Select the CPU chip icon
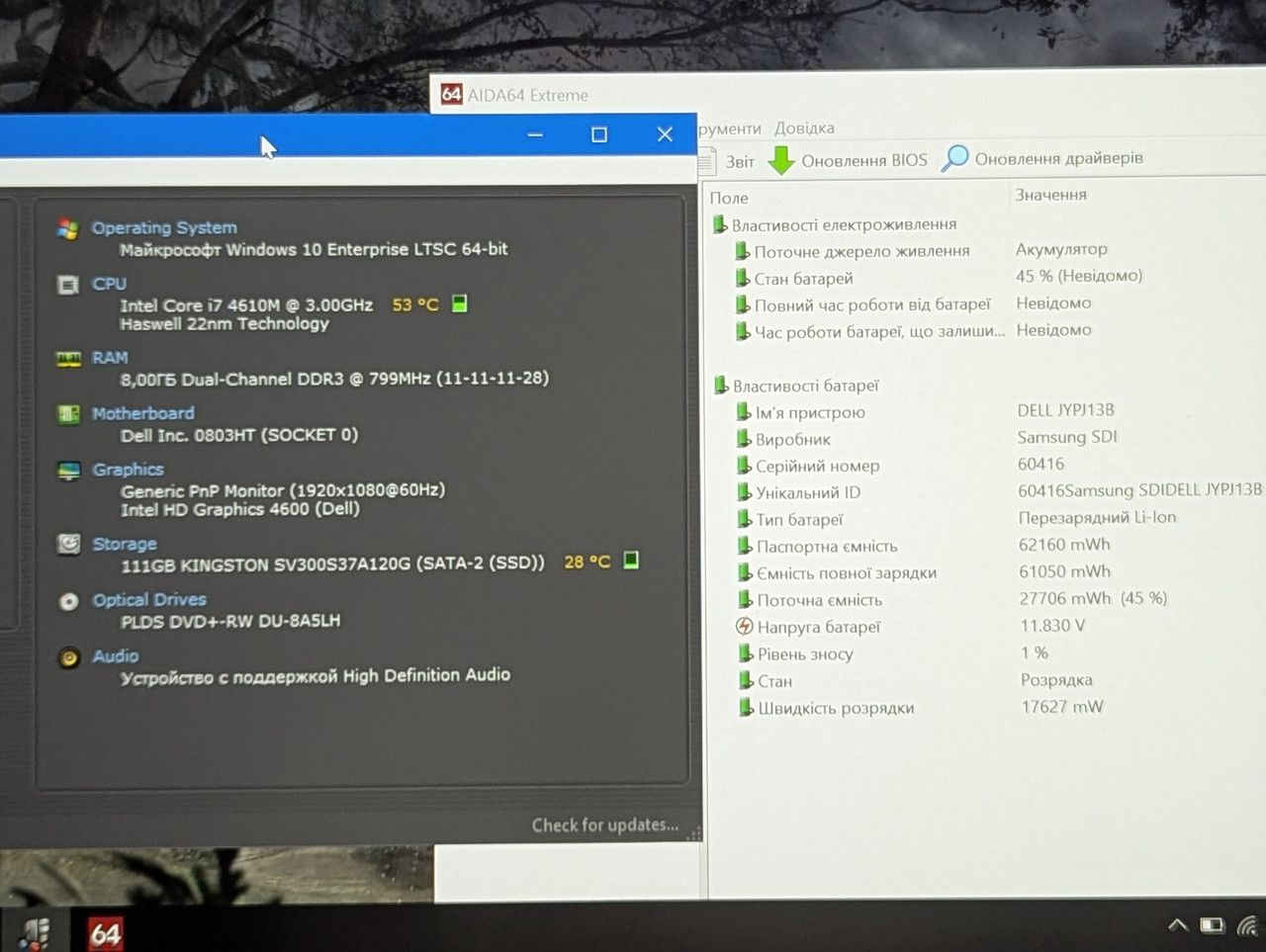Viewport: 1266px width, 952px height. (68, 286)
